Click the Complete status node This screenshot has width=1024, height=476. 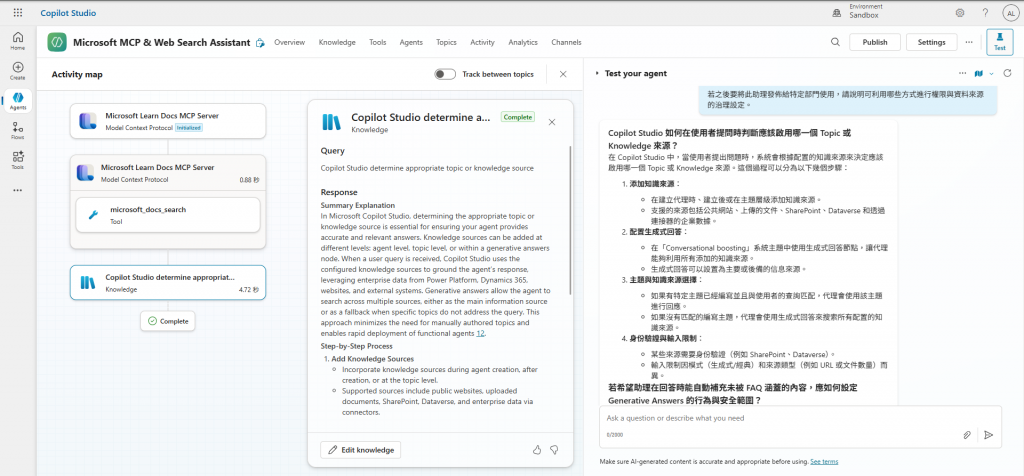click(x=168, y=321)
